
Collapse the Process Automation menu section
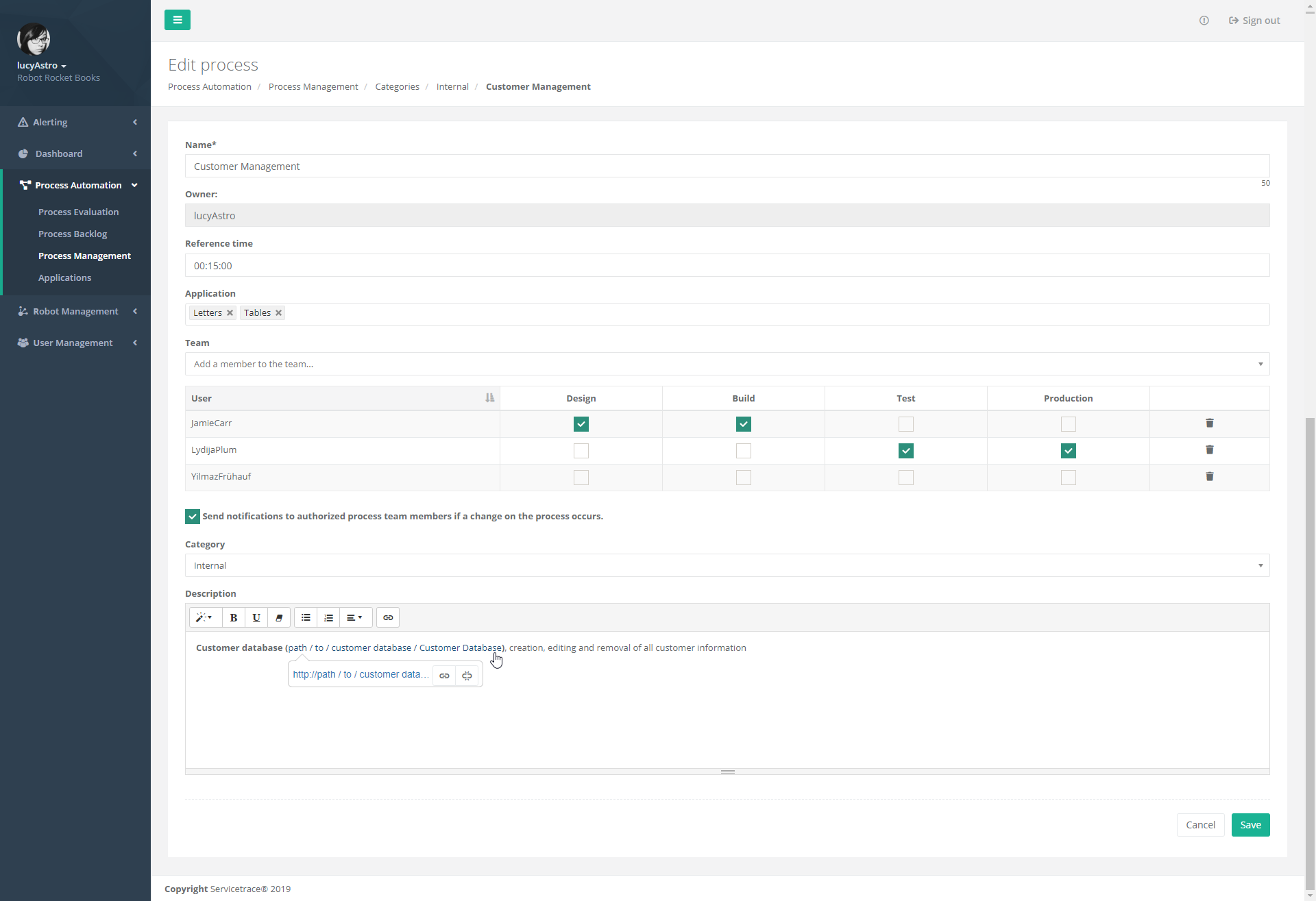(x=135, y=185)
